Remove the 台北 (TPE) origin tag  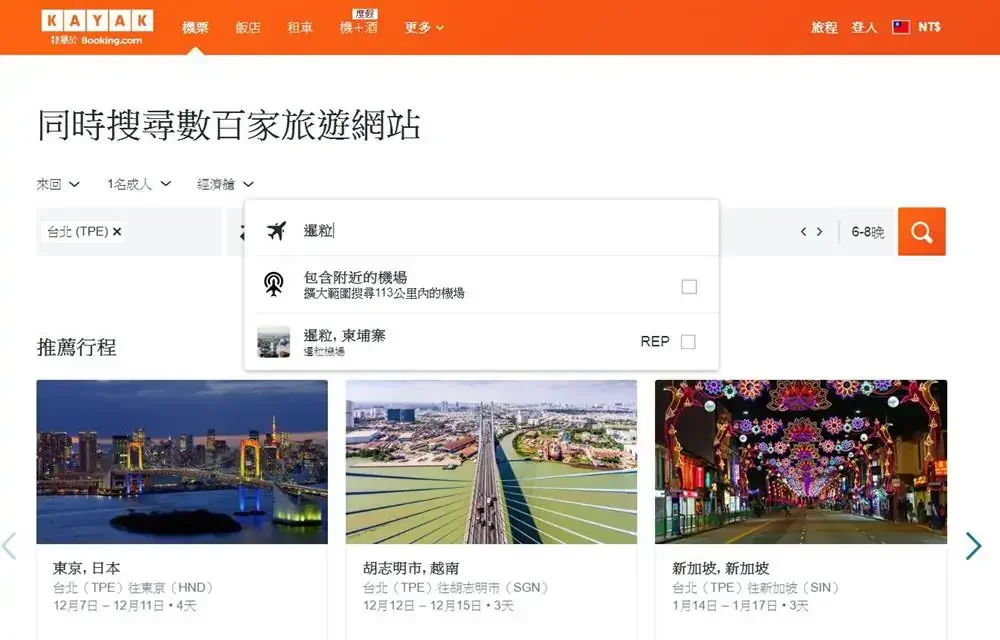(x=117, y=232)
